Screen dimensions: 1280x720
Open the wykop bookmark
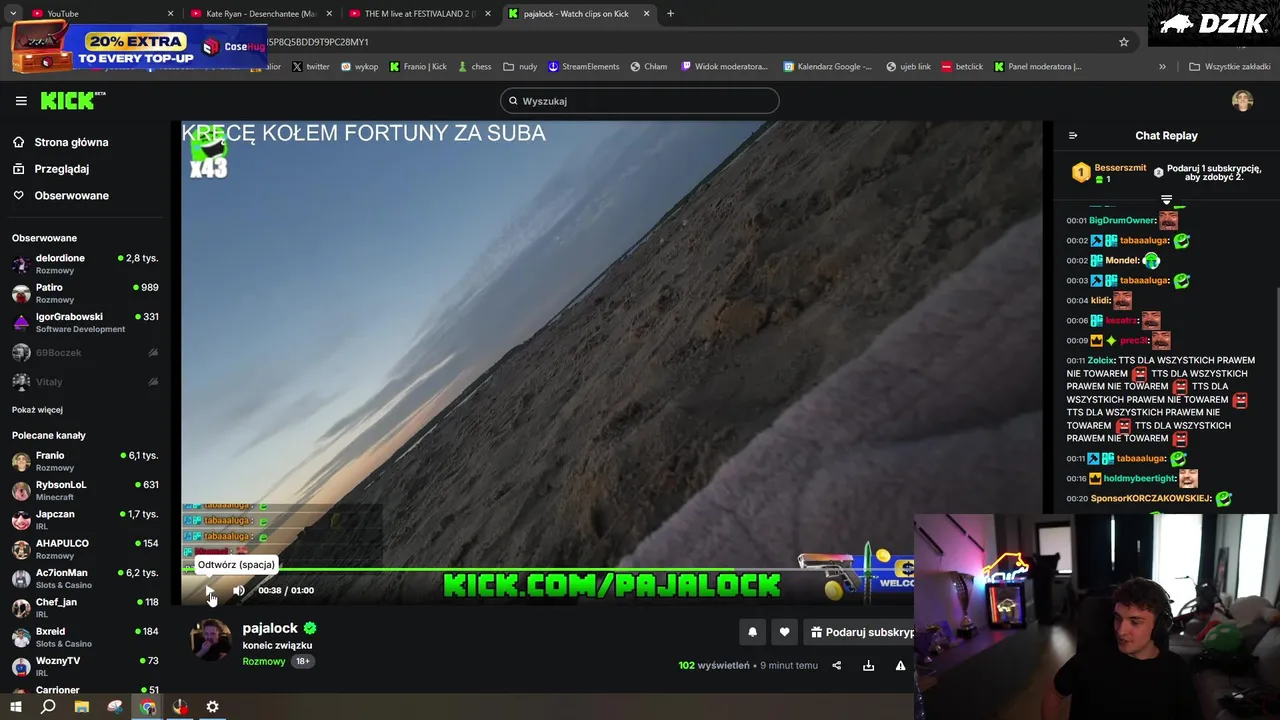click(x=360, y=67)
